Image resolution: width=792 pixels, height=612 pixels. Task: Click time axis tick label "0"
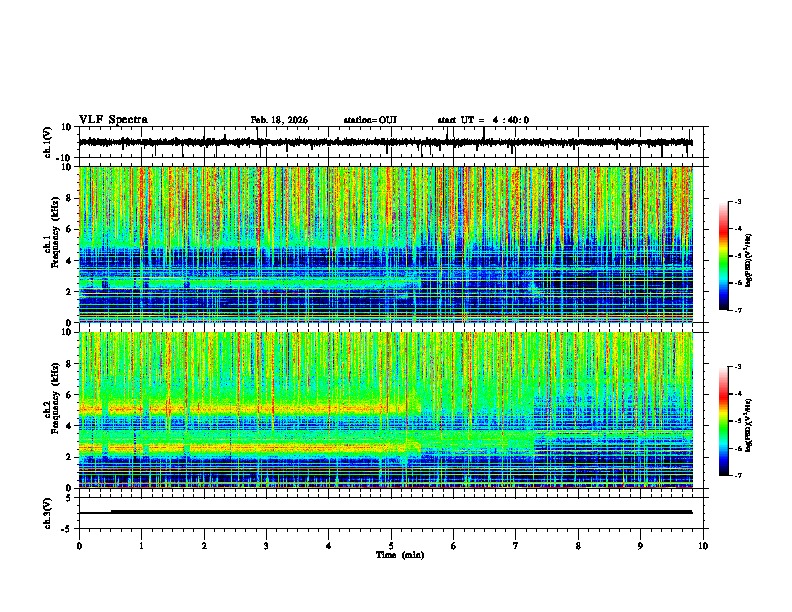(x=79, y=546)
